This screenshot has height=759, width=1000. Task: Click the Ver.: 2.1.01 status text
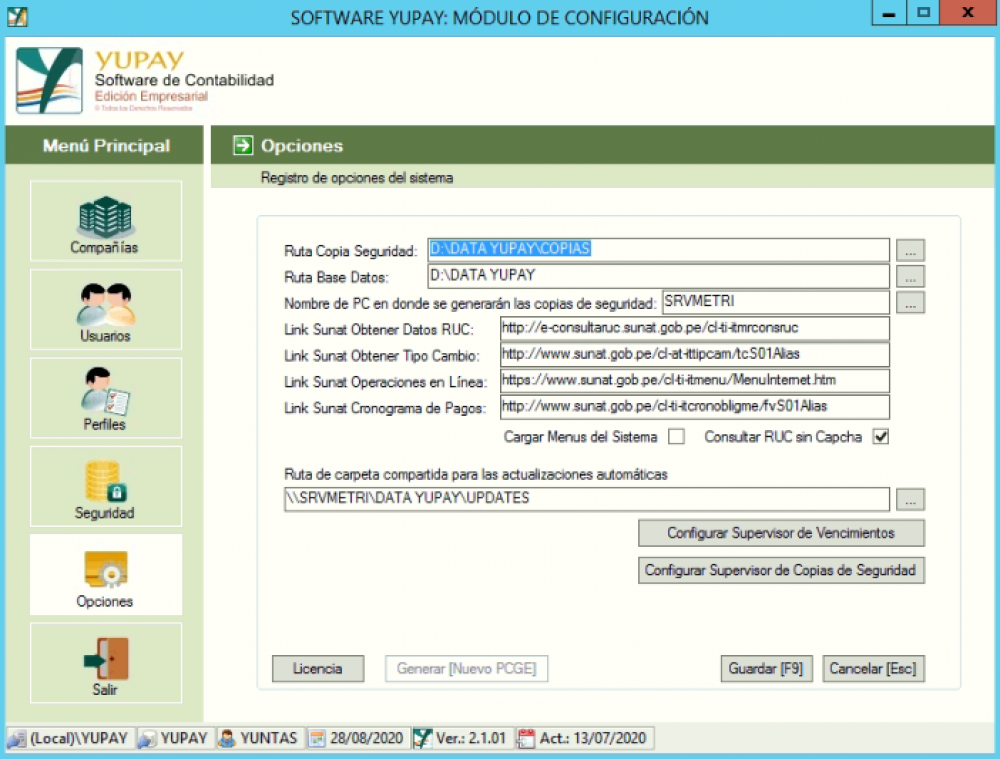pos(471,739)
